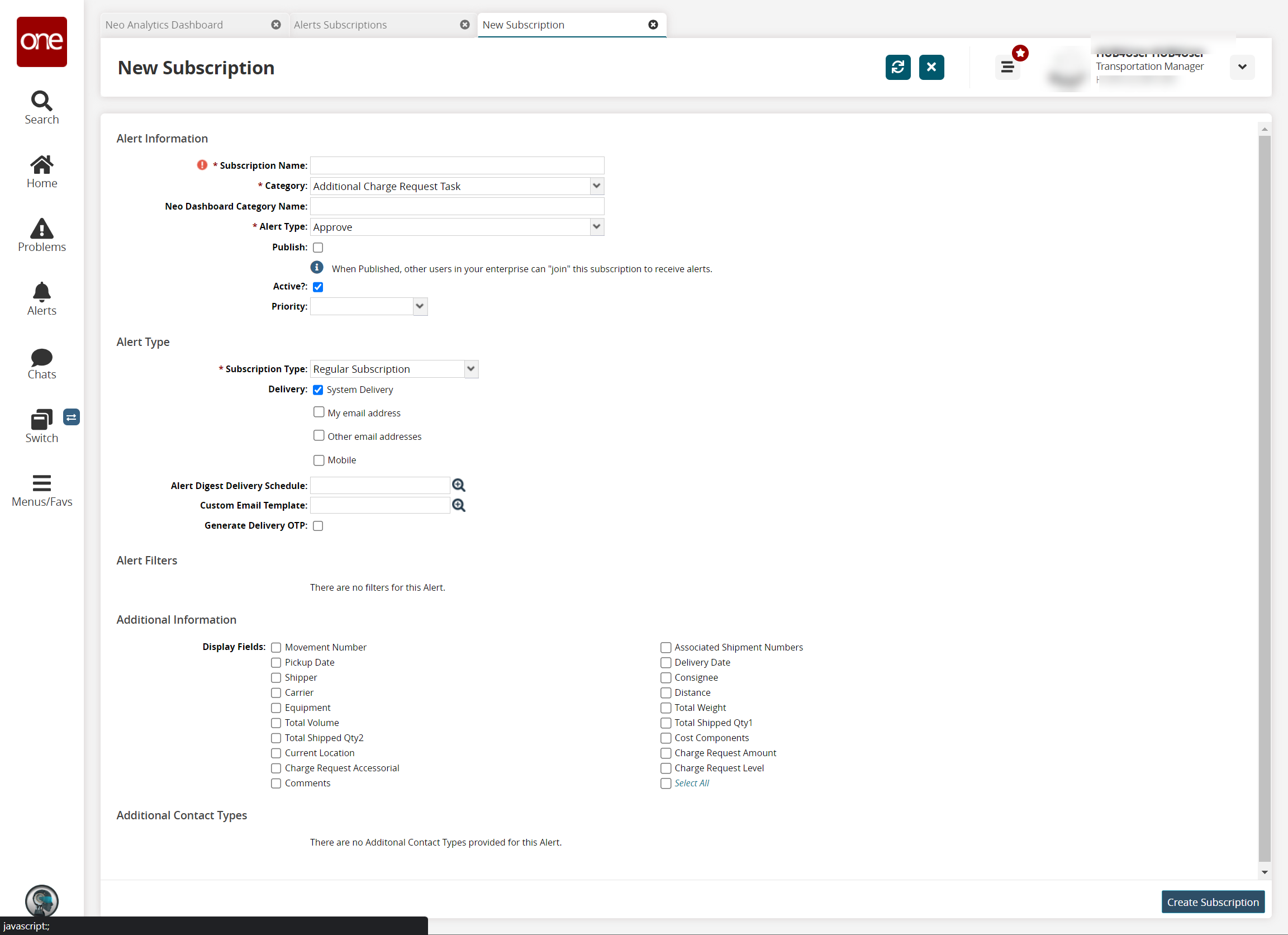The width and height of the screenshot is (1288, 935).
Task: Expand the Subscription Type dropdown
Action: coord(471,369)
